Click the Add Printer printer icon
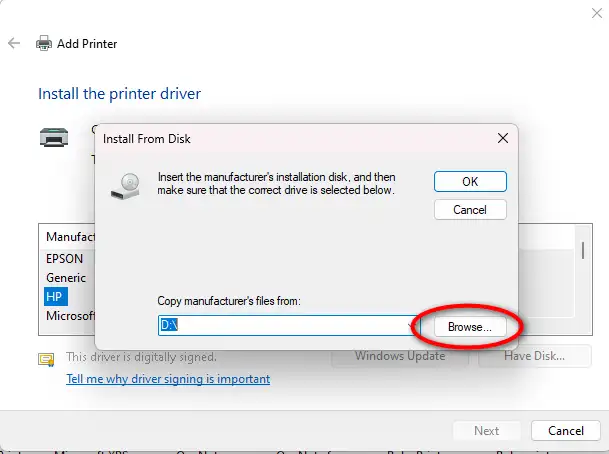Image resolution: width=609 pixels, height=454 pixels. tap(44, 43)
